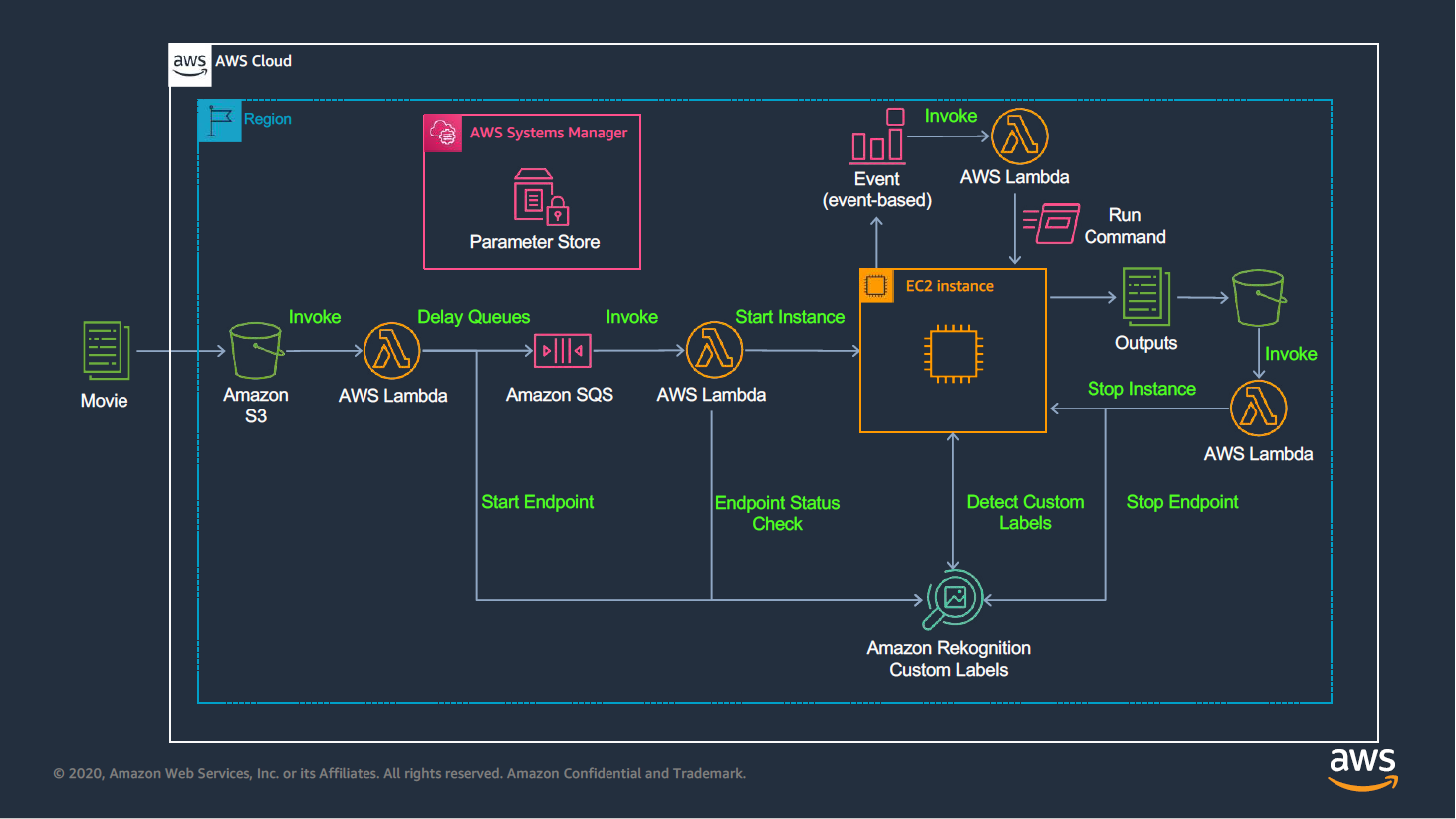
Task: Select the Amazon SQS queue icon
Action: [563, 351]
